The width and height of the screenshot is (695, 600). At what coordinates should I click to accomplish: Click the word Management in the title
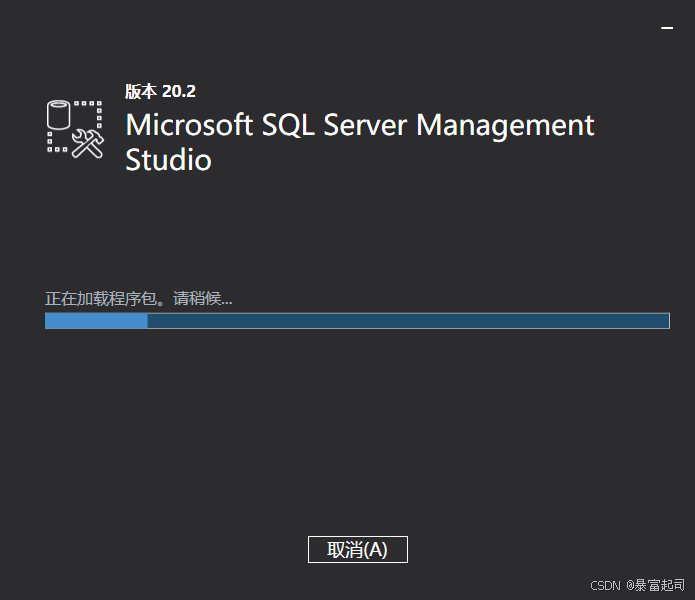pyautogui.click(x=505, y=126)
